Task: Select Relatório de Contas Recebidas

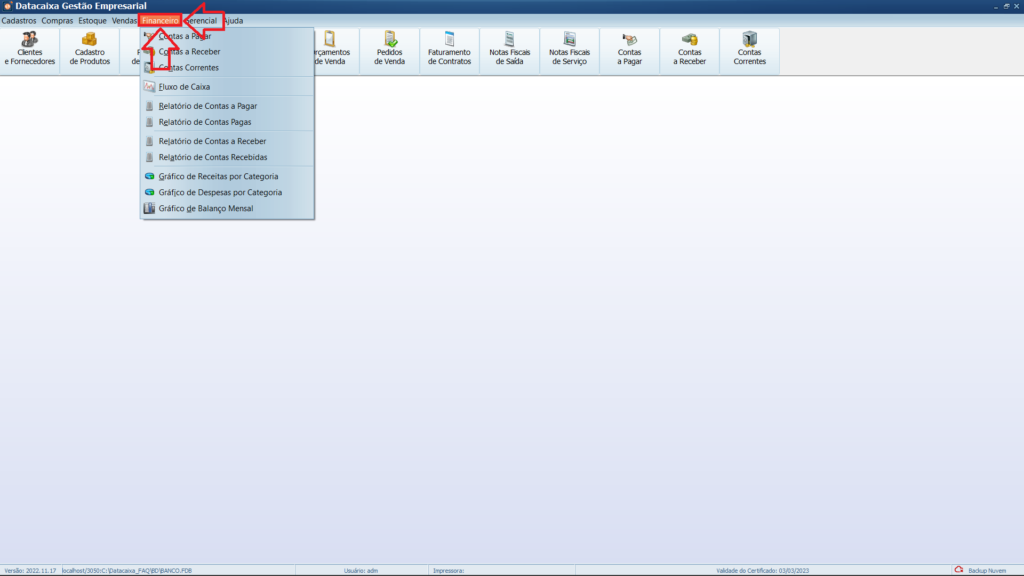Action: pos(212,157)
